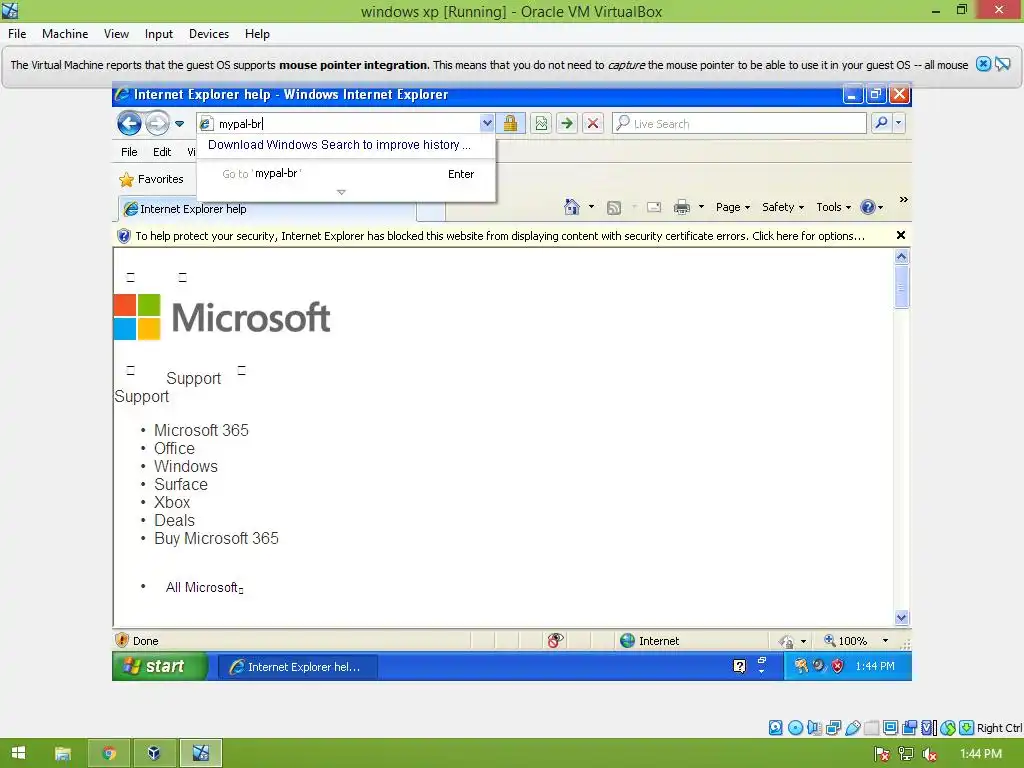This screenshot has width=1024, height=768.
Task: Choose the Go to 'mypal-br' suggestion
Action: click(x=345, y=174)
